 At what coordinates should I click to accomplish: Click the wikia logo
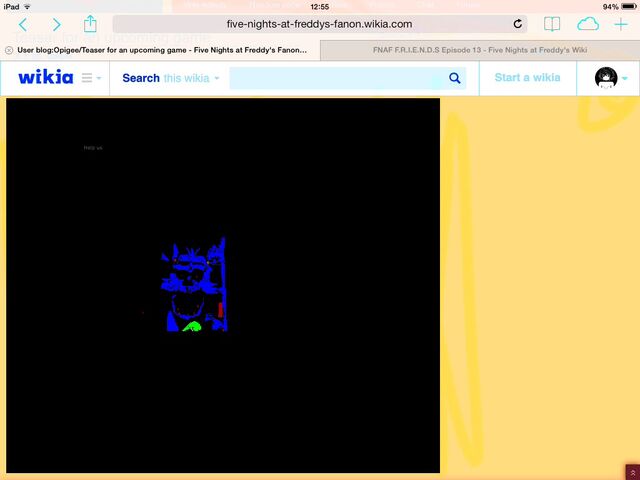[46, 77]
